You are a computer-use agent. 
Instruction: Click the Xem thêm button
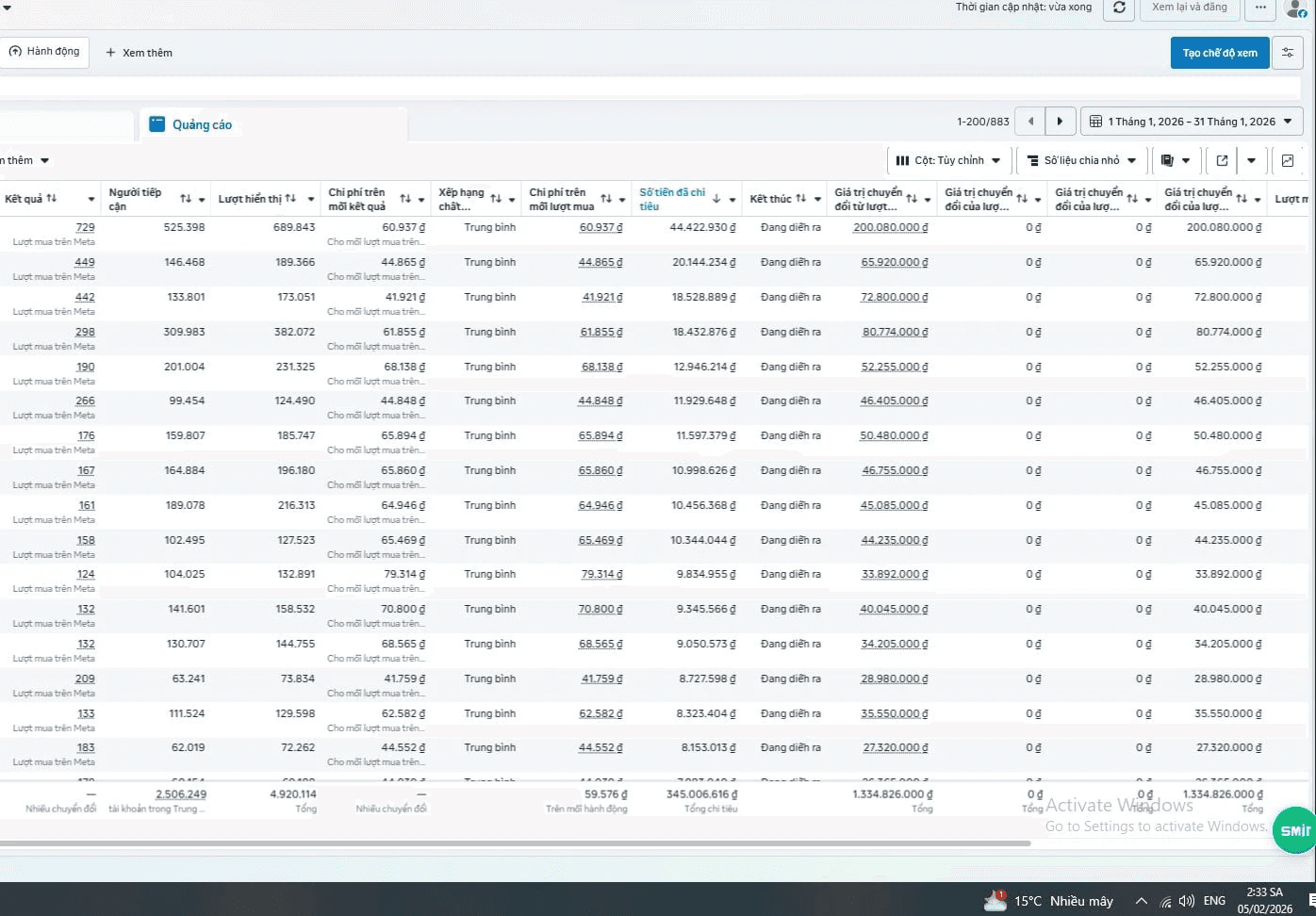tap(139, 53)
